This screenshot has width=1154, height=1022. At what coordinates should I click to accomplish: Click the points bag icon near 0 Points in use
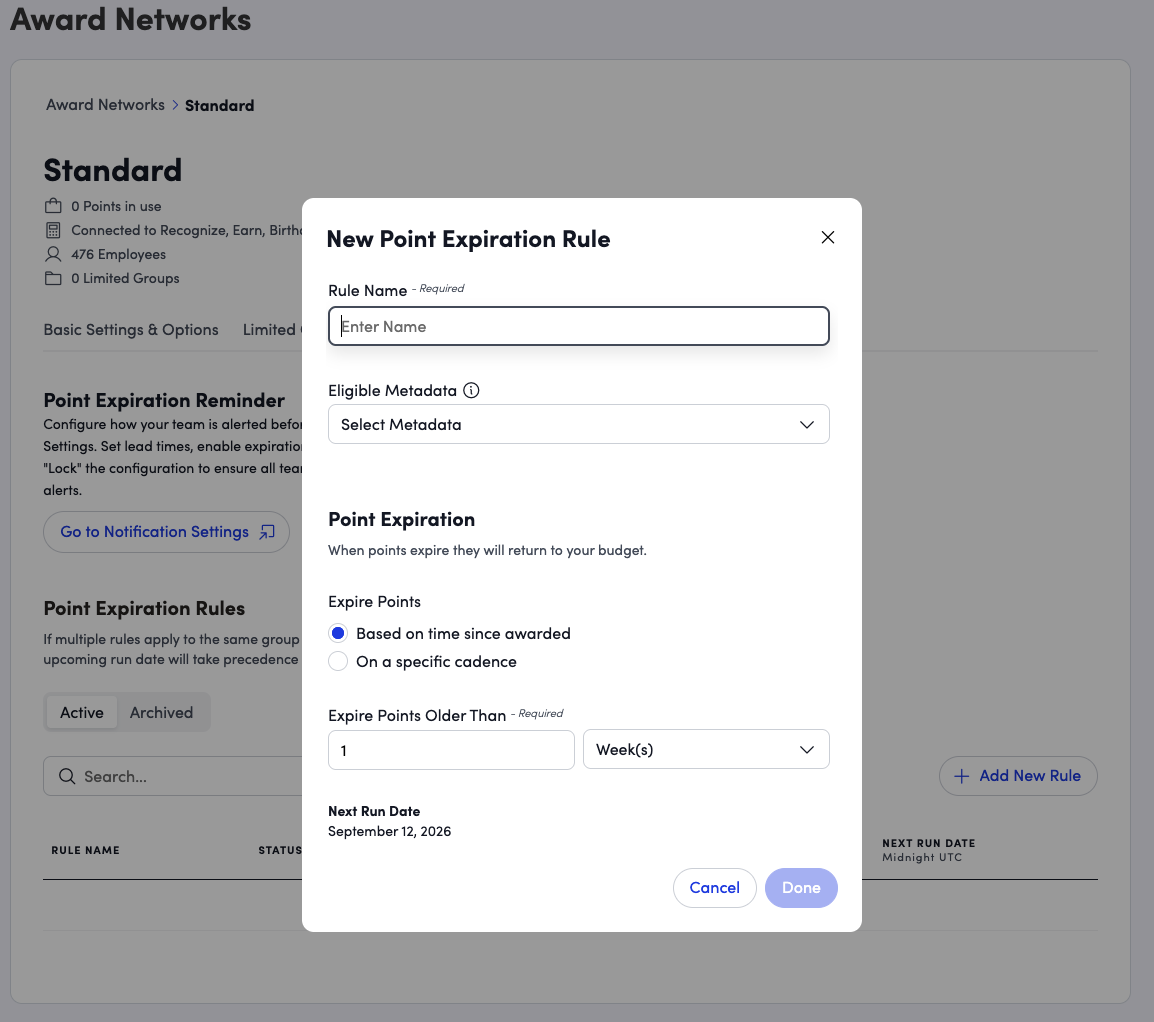pos(53,205)
